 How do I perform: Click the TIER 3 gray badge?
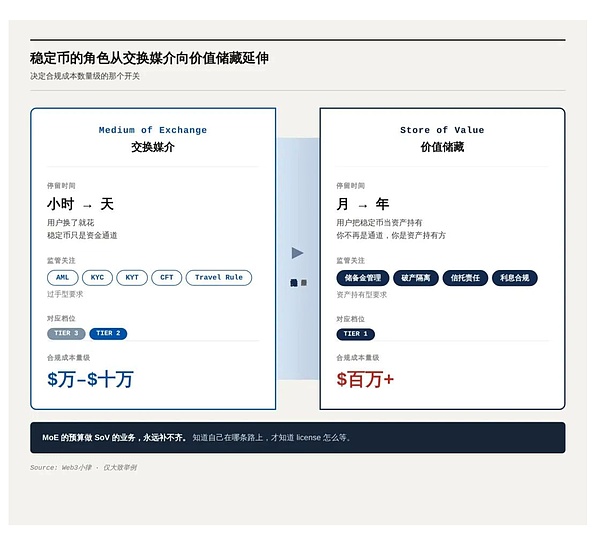tap(66, 334)
